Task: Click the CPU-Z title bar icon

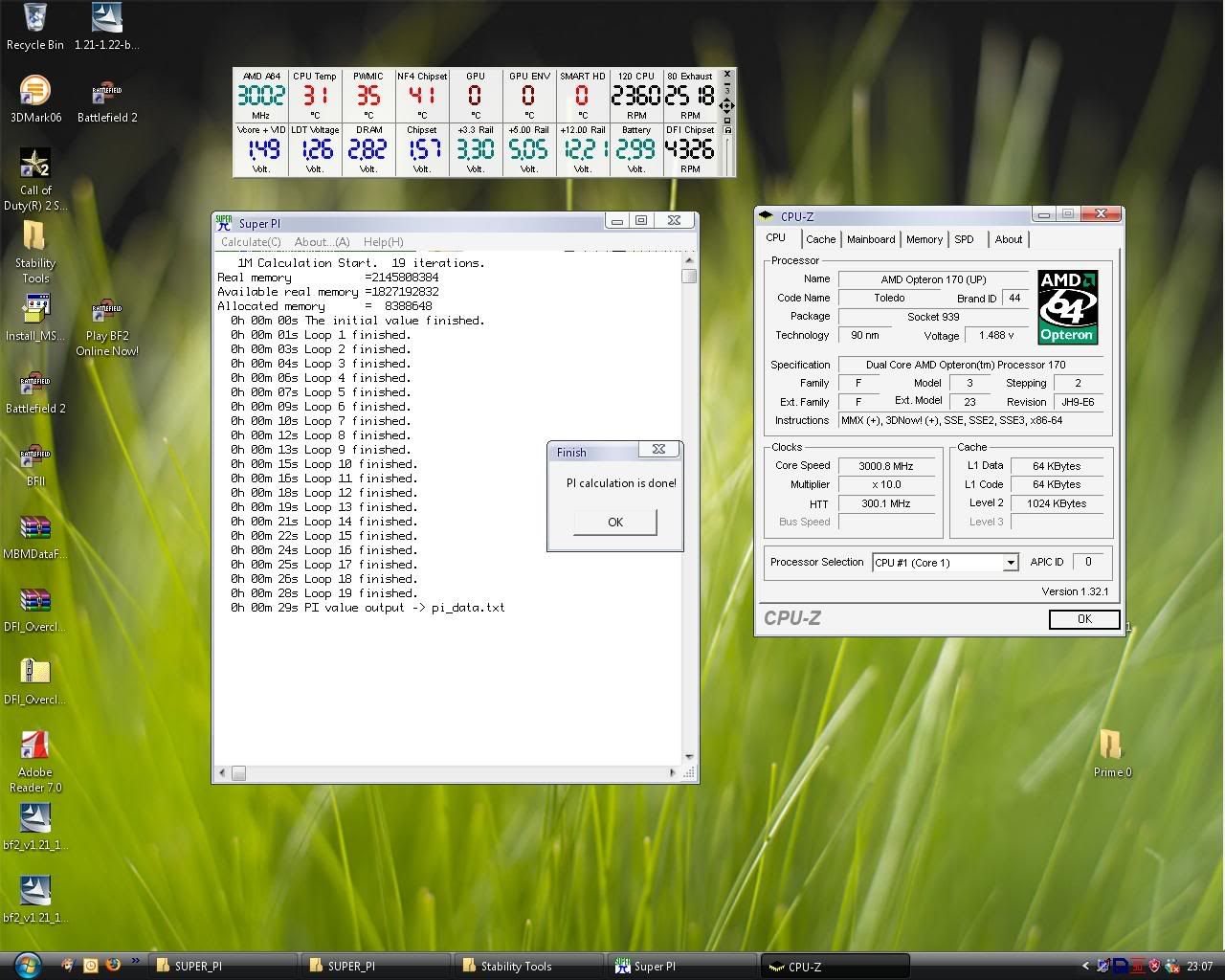Action: tap(766, 216)
